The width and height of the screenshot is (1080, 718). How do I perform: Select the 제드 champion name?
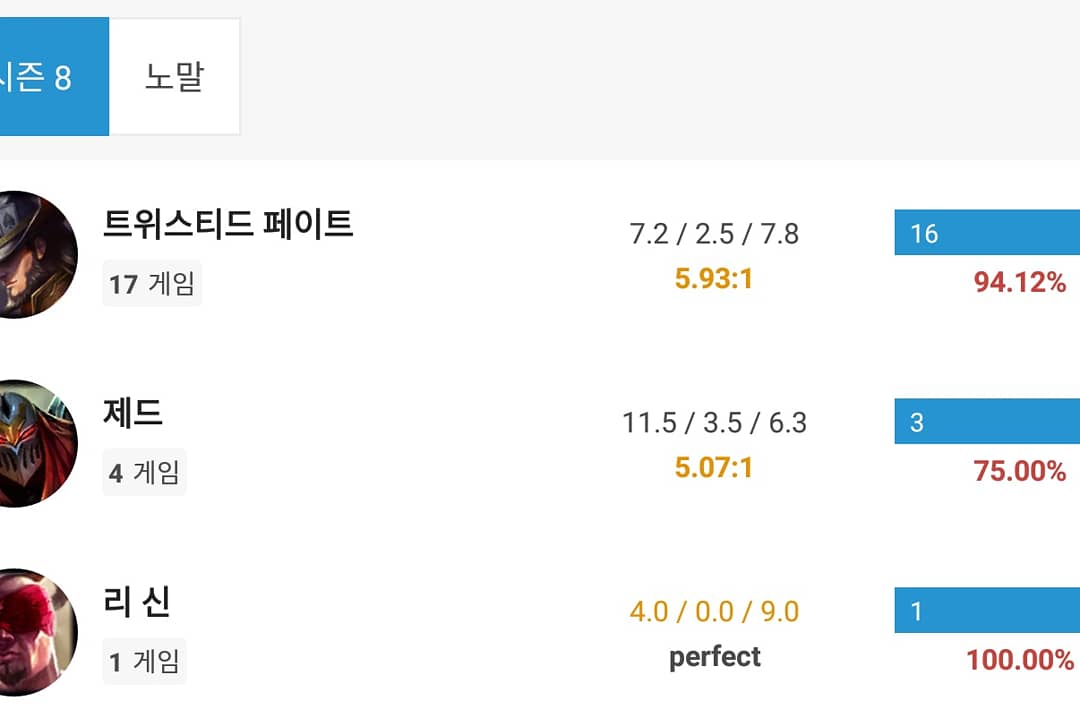click(133, 412)
